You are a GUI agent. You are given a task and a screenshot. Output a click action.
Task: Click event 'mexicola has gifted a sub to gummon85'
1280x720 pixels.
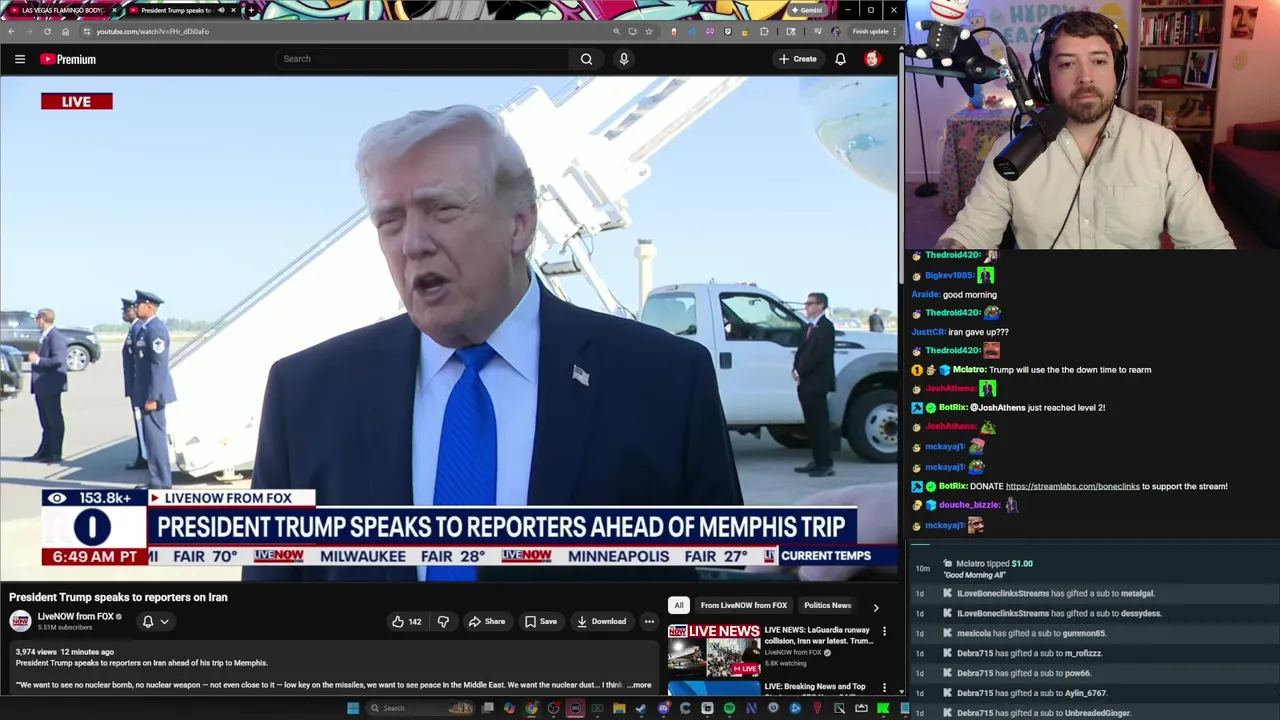click(1031, 633)
